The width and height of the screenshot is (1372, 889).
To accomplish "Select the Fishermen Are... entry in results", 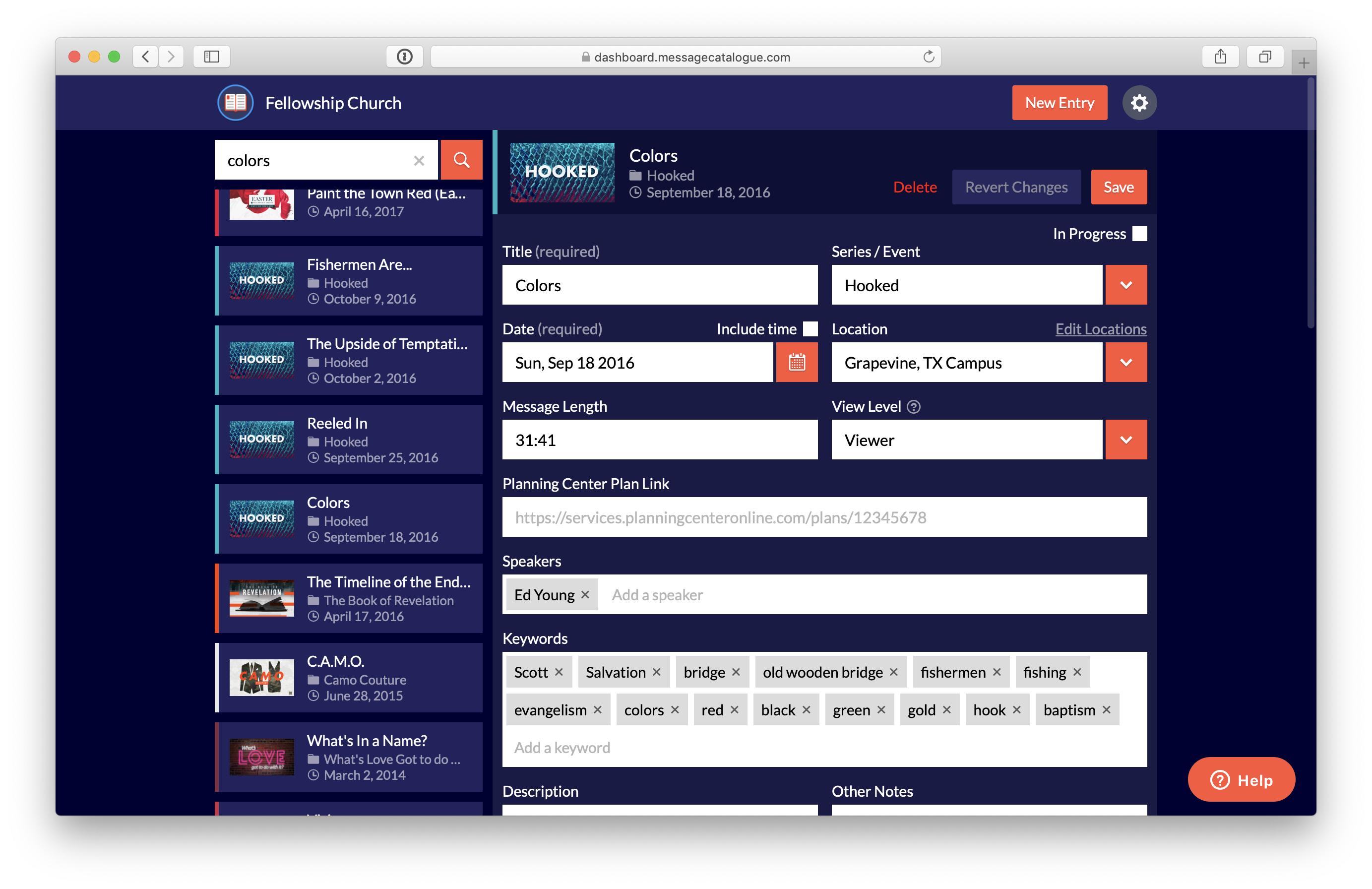I will pos(349,281).
